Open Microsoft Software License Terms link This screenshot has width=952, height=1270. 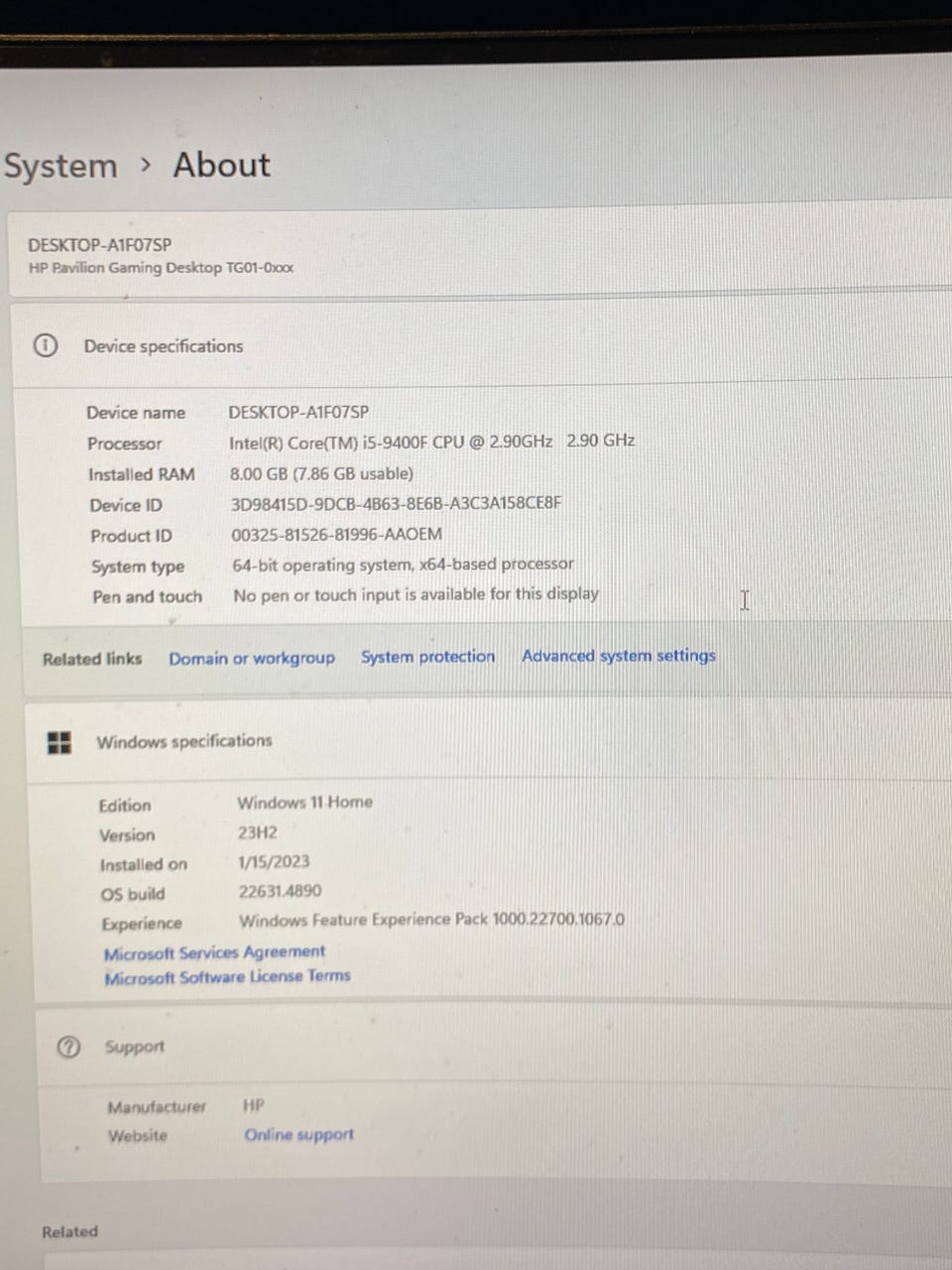point(227,977)
